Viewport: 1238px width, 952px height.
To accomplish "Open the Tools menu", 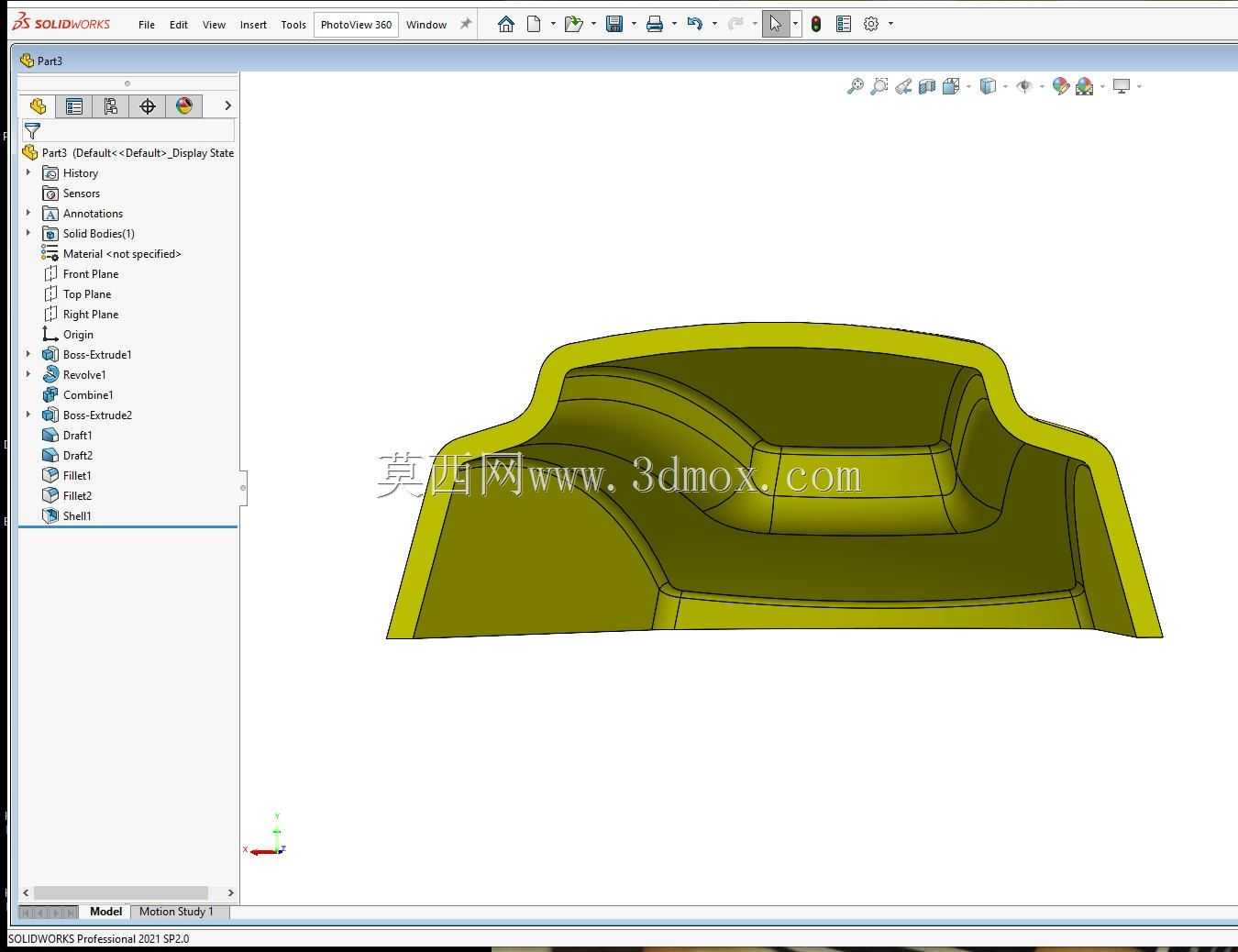I will [x=293, y=25].
